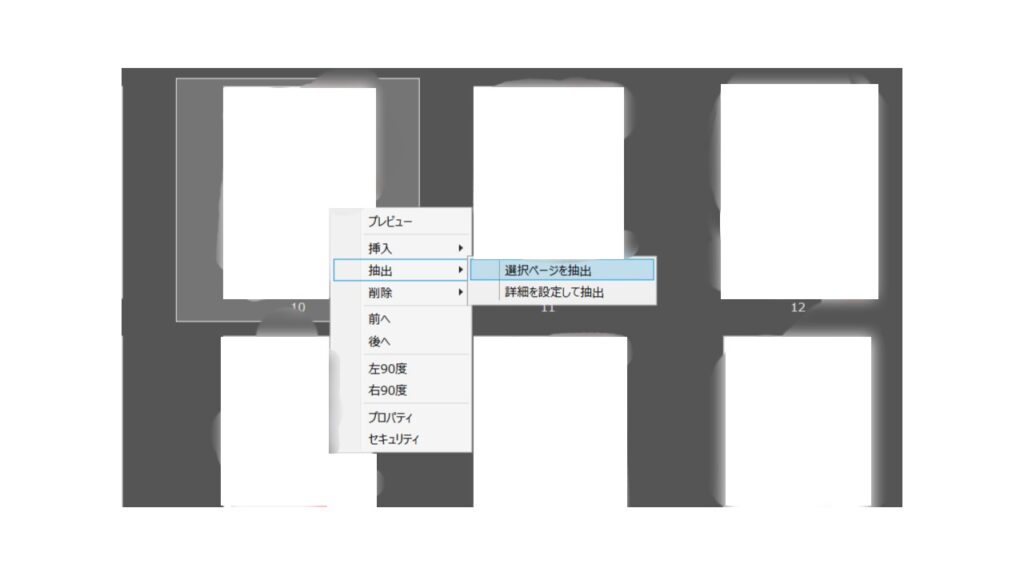Viewport: 1024px width, 576px height.
Task: Click the arrow beside 削除
Action: coord(460,292)
